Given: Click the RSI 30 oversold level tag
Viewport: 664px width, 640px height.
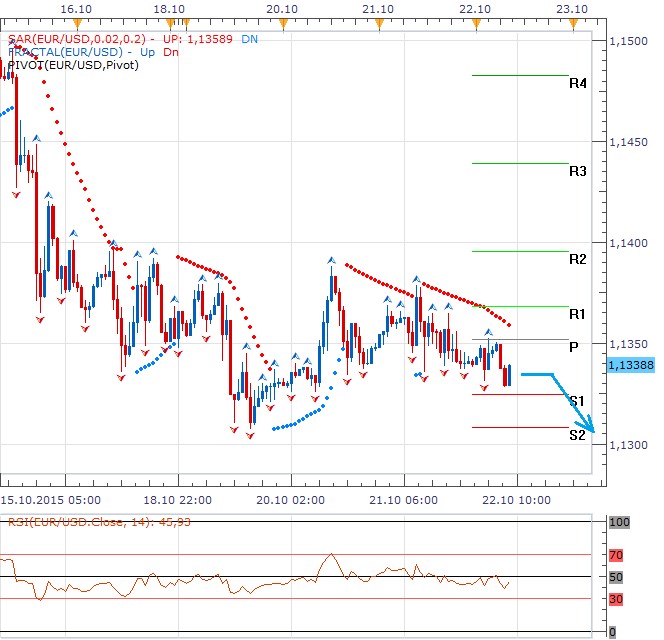Looking at the screenshot, I should pos(617,599).
